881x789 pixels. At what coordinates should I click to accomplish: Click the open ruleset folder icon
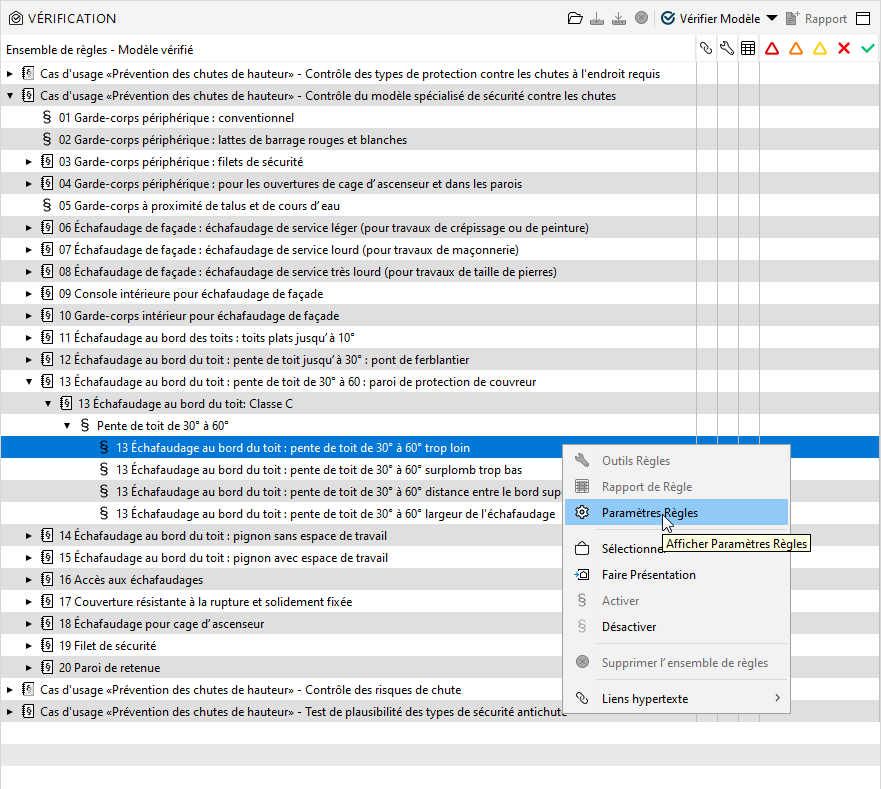575,19
